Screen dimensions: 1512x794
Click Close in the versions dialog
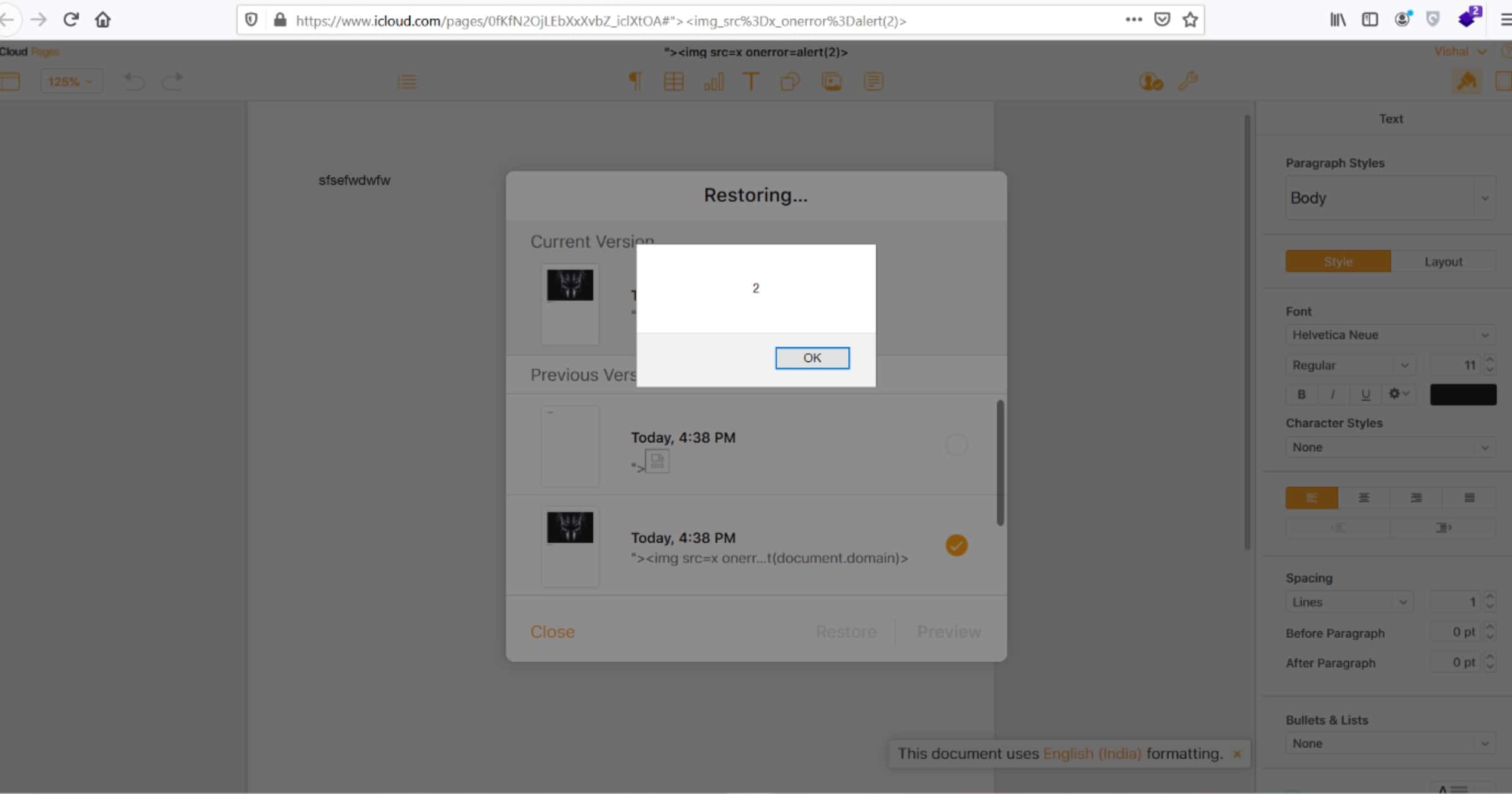click(x=552, y=631)
